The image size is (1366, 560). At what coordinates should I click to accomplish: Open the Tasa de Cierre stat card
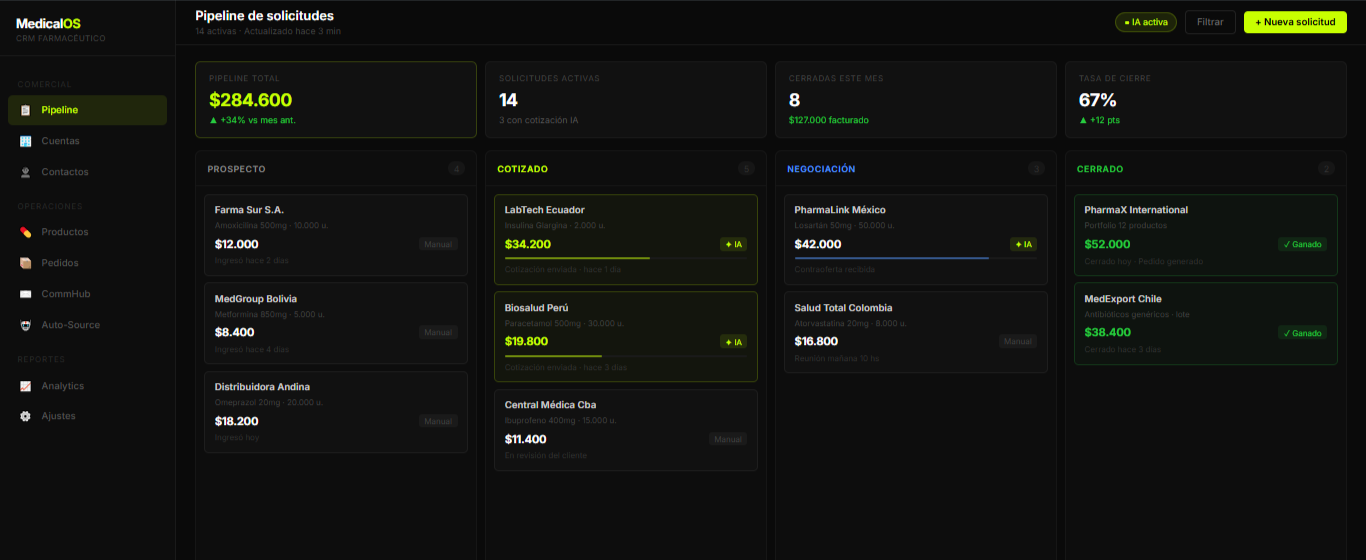(1205, 99)
